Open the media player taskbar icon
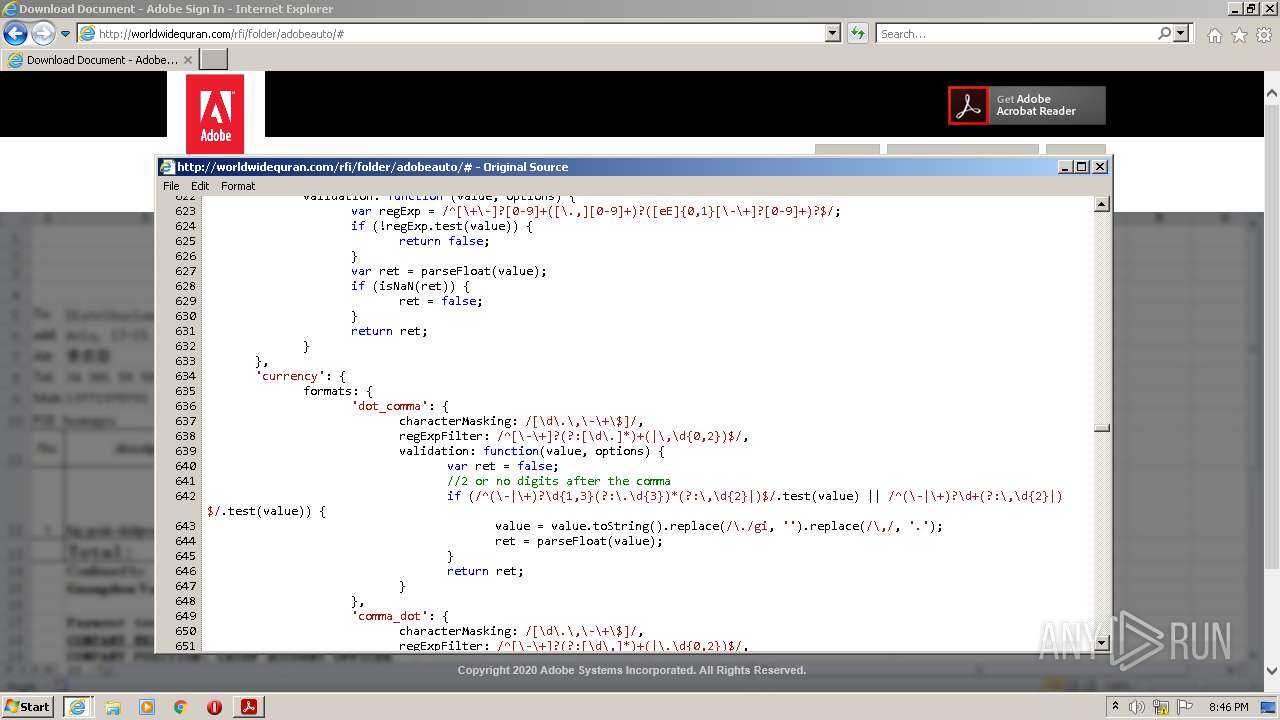1280x720 pixels. pos(147,707)
